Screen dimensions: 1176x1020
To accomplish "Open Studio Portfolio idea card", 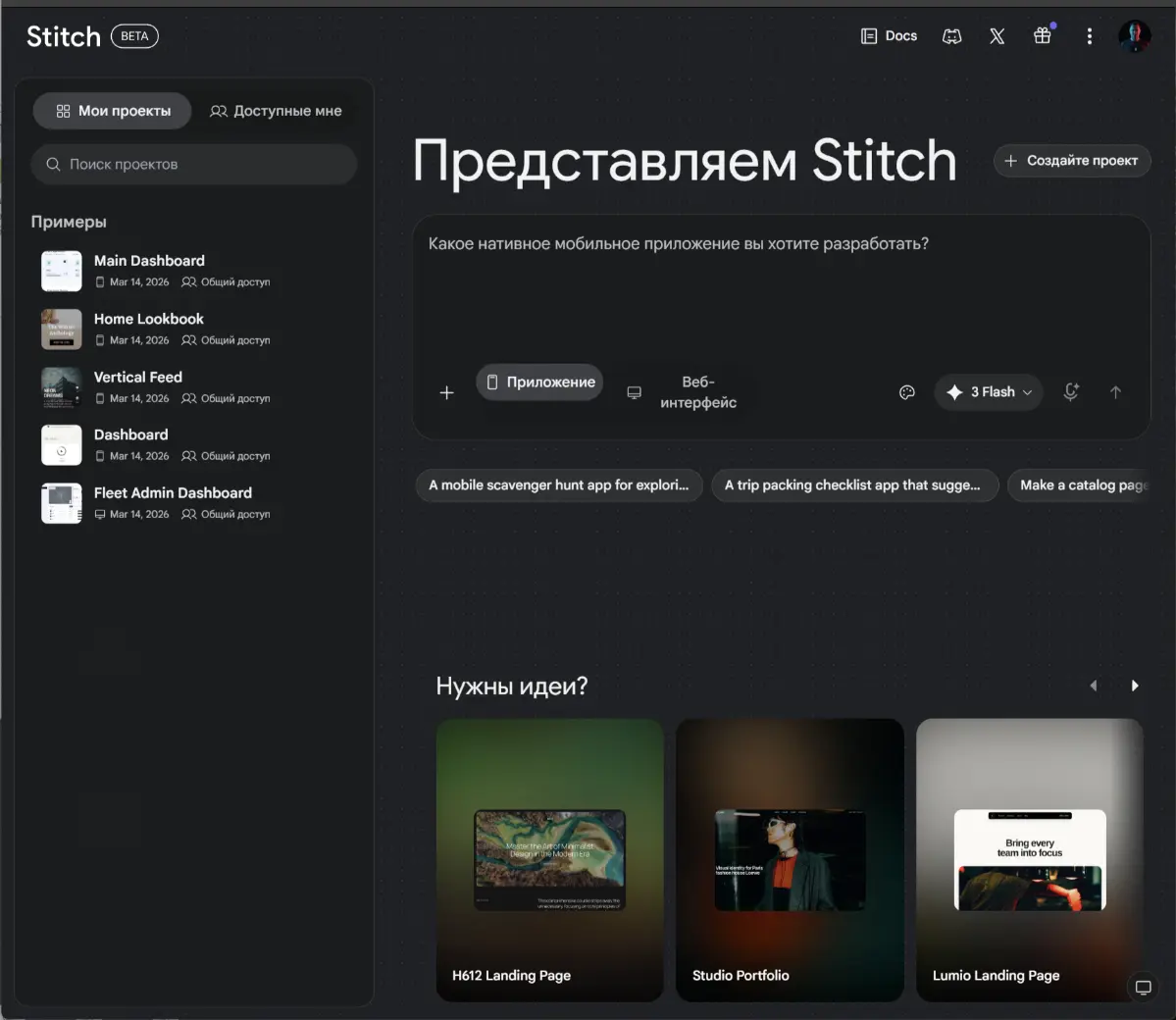I will coord(790,859).
